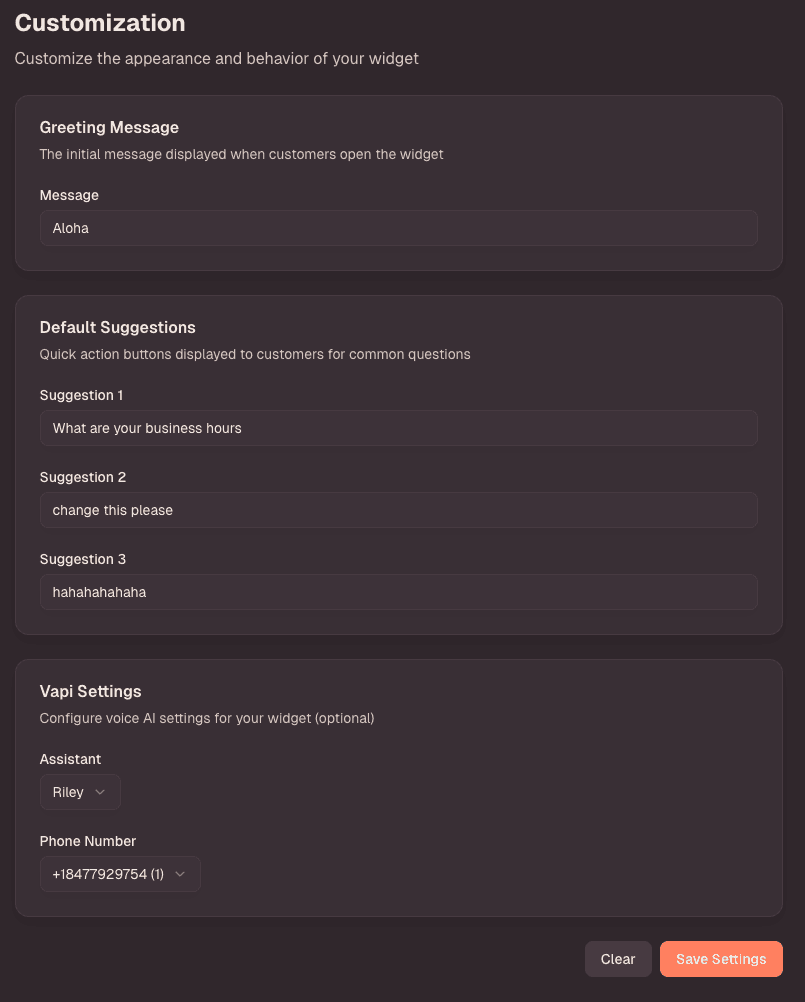Click the chevron icon in the Riley dropdown

[x=100, y=792]
